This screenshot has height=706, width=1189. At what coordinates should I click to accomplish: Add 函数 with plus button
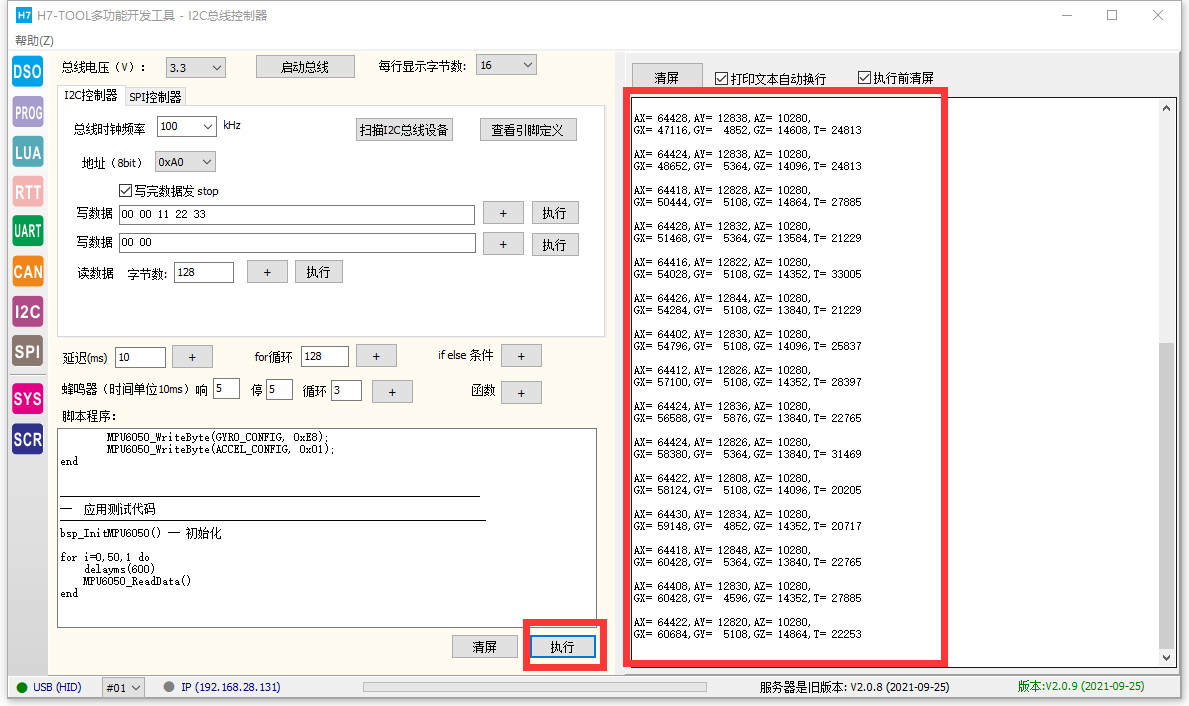(522, 392)
